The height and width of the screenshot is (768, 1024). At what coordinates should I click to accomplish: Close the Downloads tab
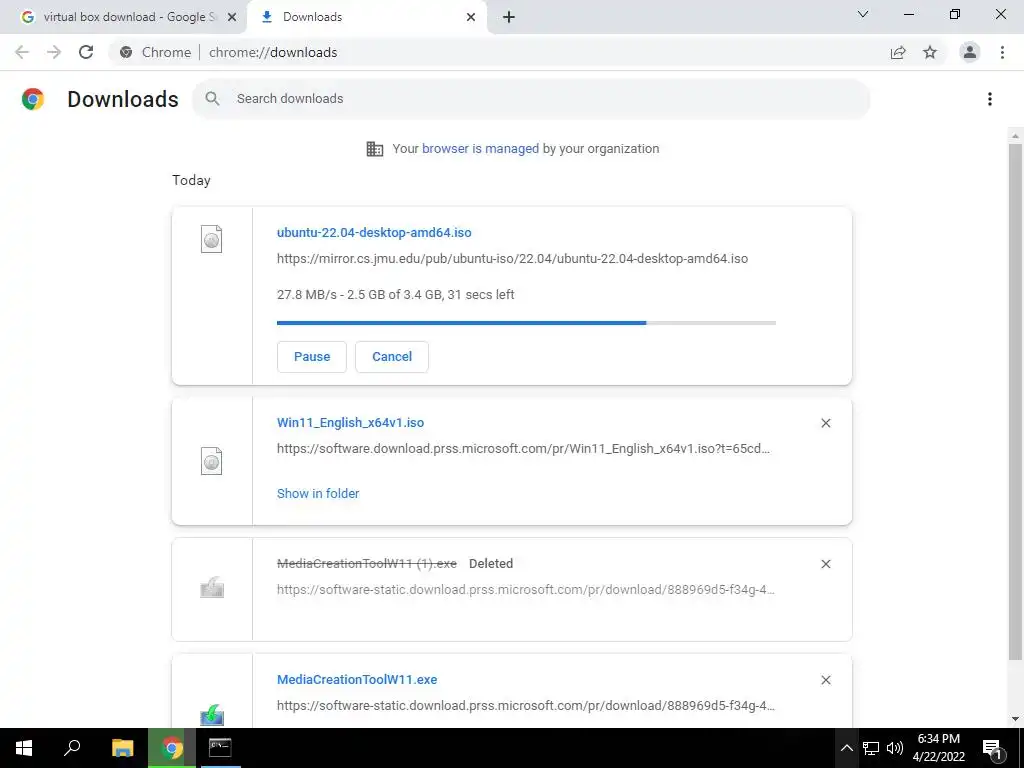pos(470,17)
